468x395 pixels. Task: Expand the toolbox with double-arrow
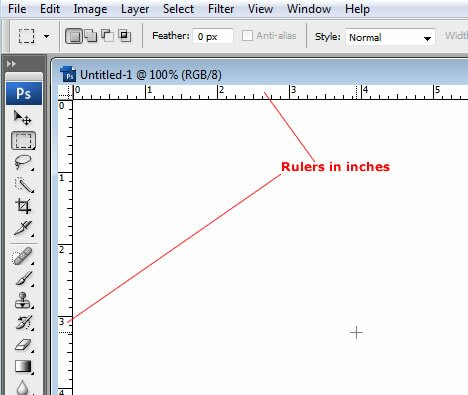(x=11, y=64)
